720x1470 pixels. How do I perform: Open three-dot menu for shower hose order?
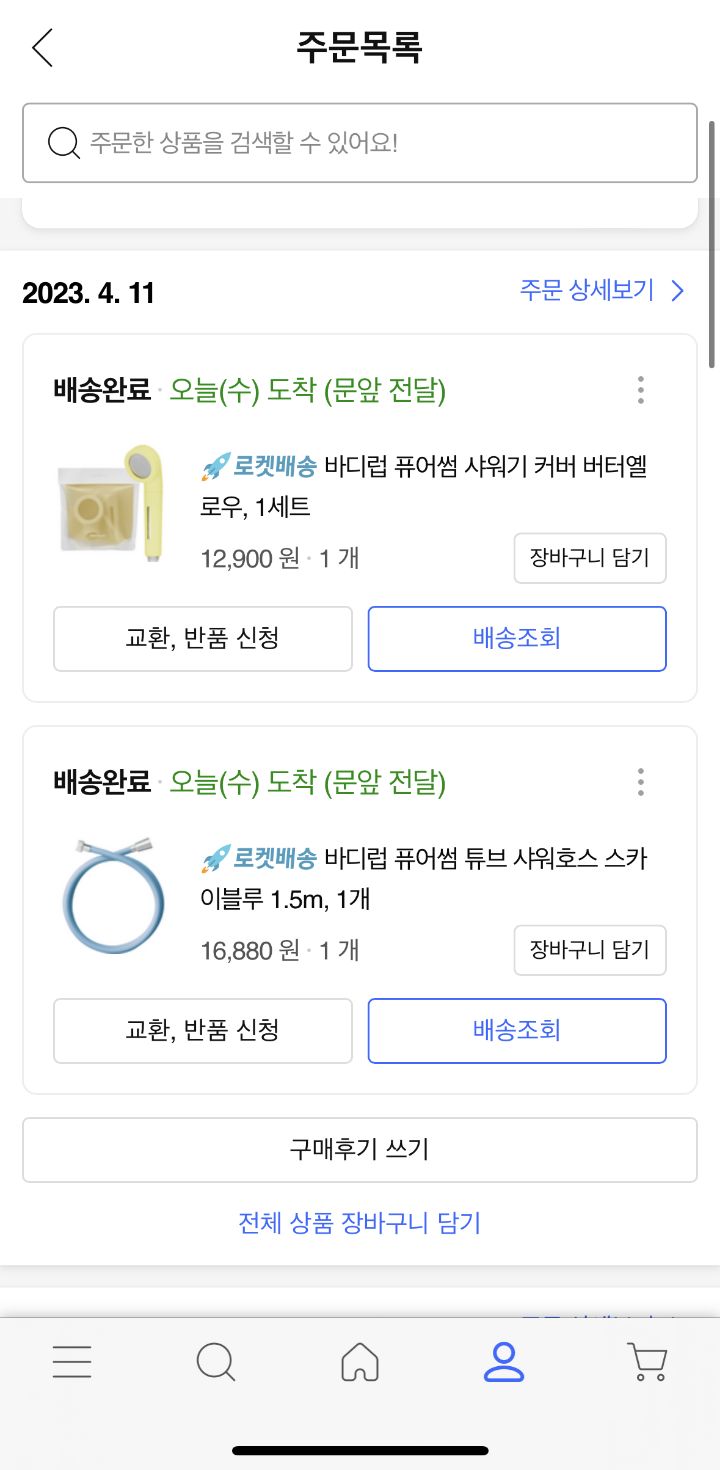(641, 782)
